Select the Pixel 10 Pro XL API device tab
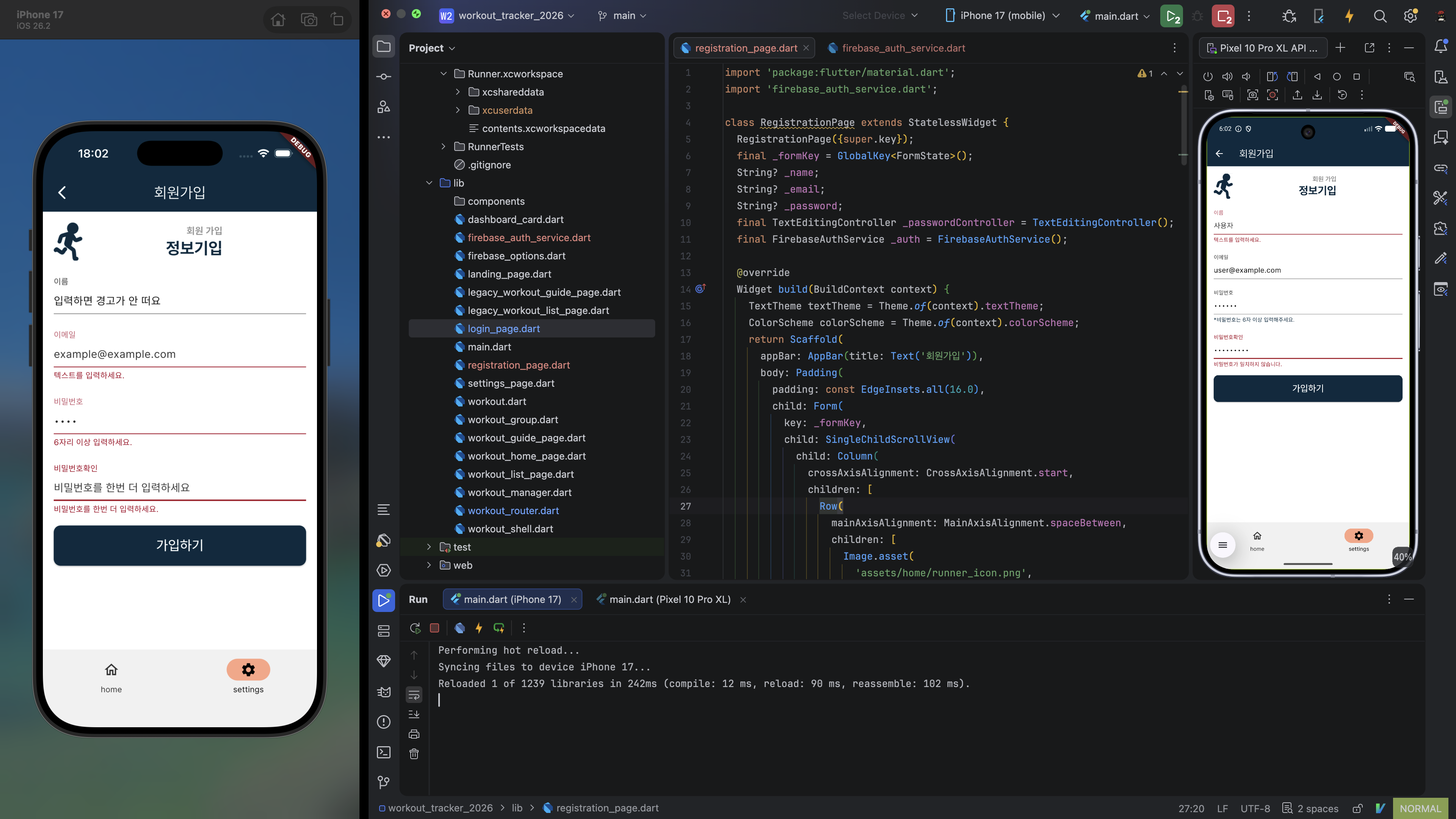Image resolution: width=1456 pixels, height=819 pixels. point(1263,48)
